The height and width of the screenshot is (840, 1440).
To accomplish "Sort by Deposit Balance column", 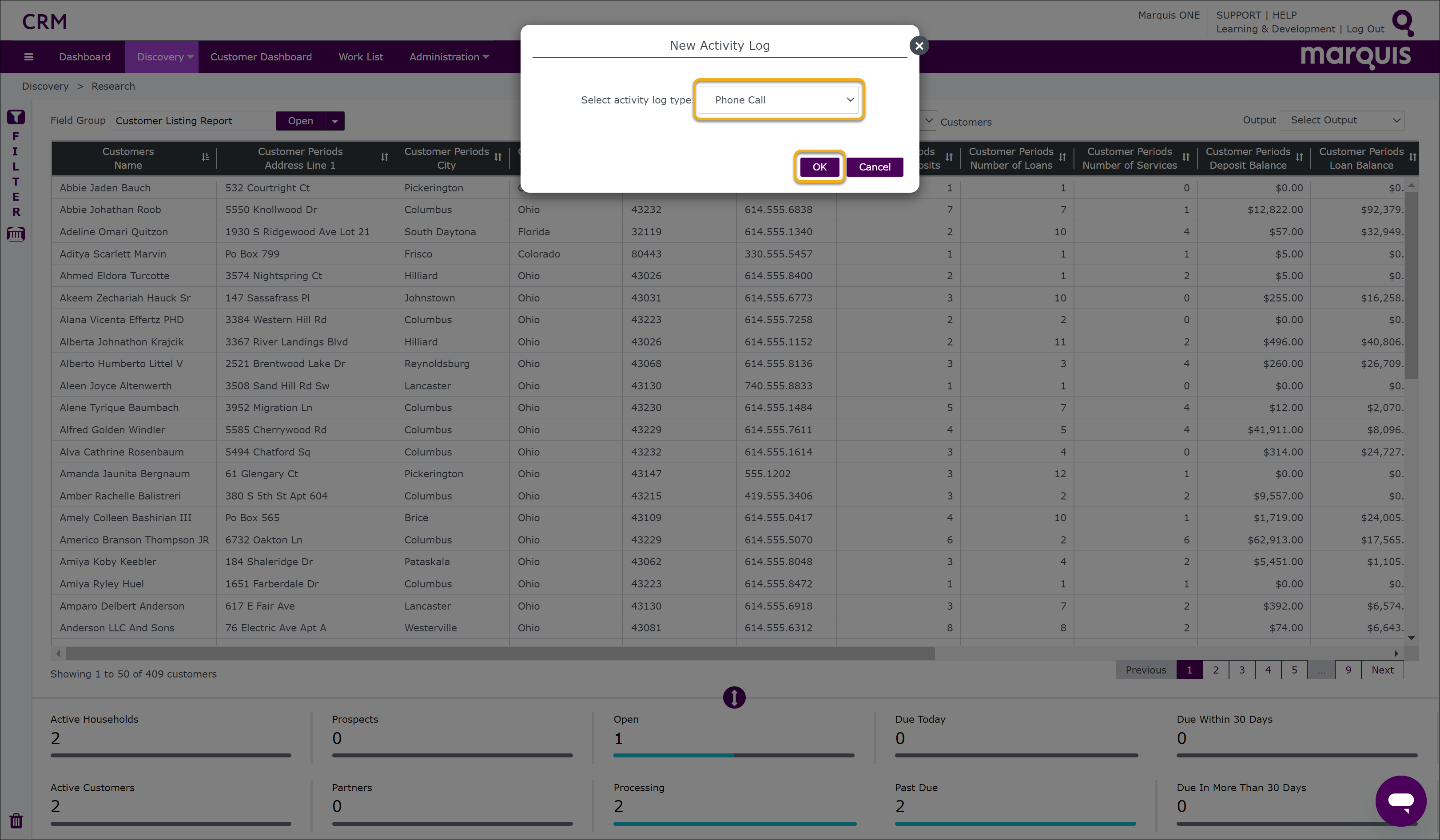I will pos(1299,157).
